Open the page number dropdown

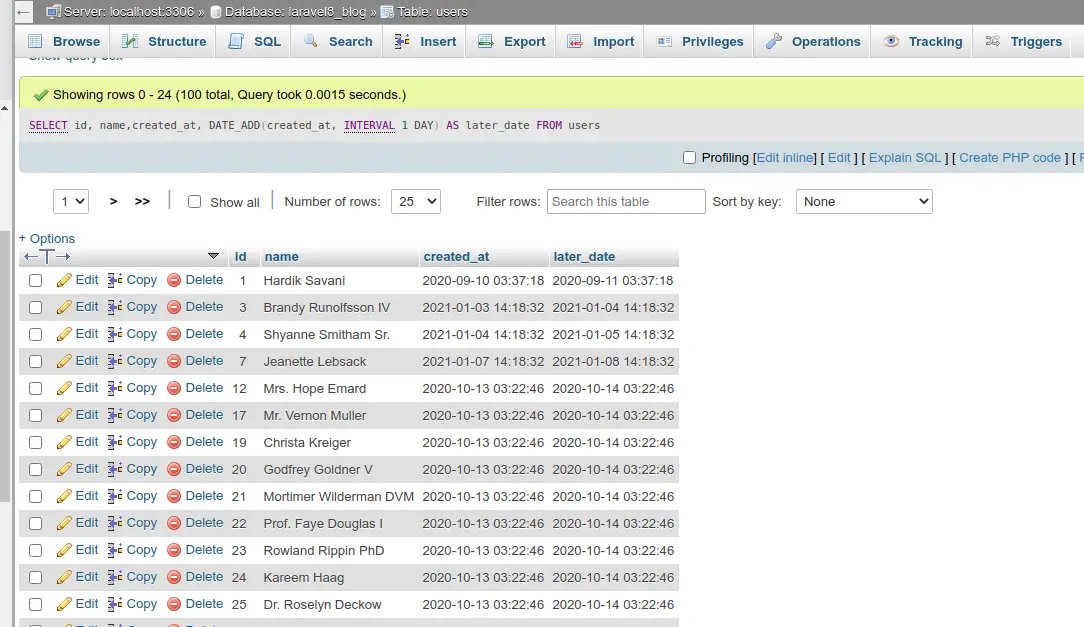click(x=71, y=202)
